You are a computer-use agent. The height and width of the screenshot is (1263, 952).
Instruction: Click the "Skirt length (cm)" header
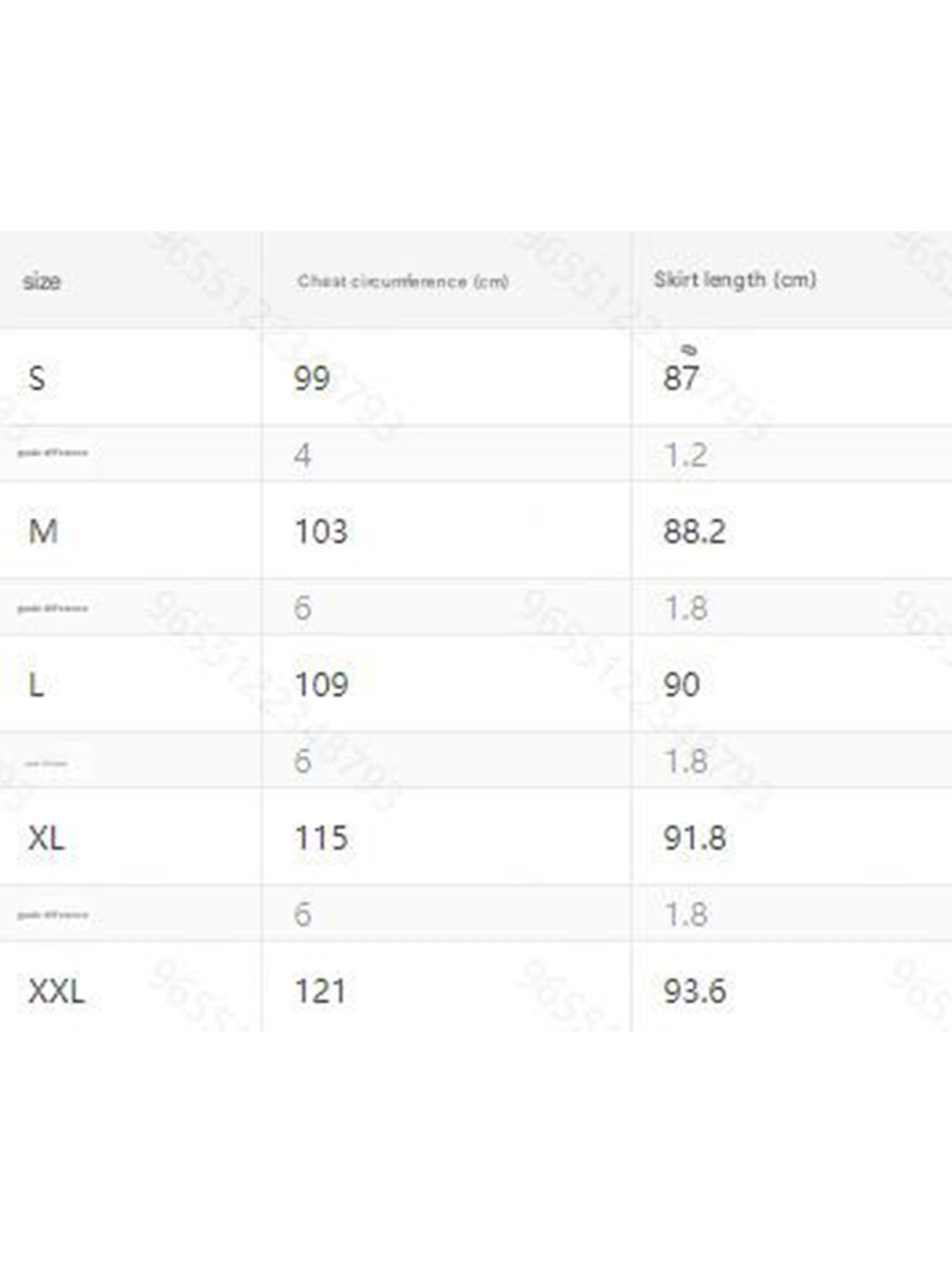pos(735,279)
